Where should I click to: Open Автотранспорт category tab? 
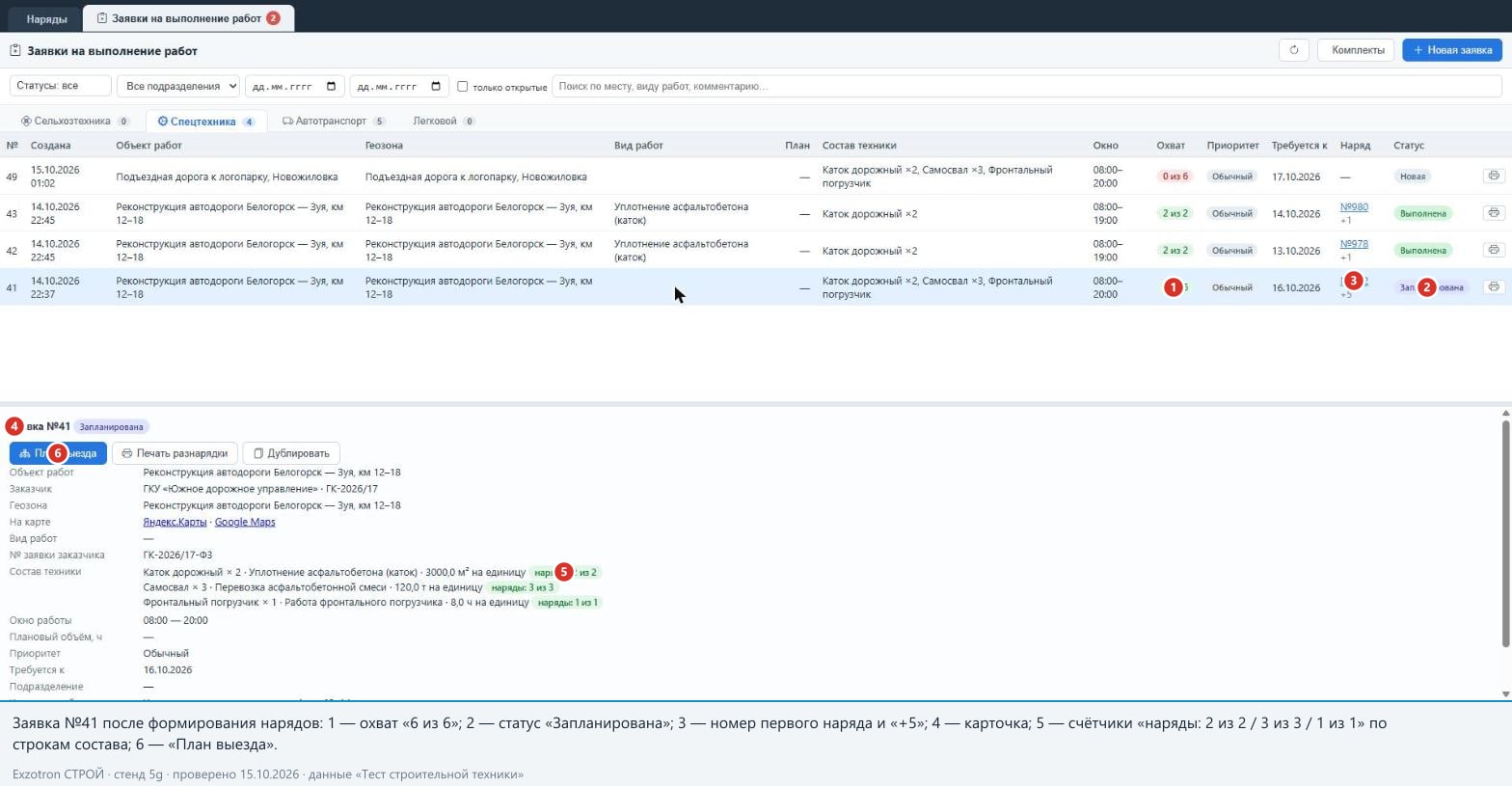pos(334,122)
